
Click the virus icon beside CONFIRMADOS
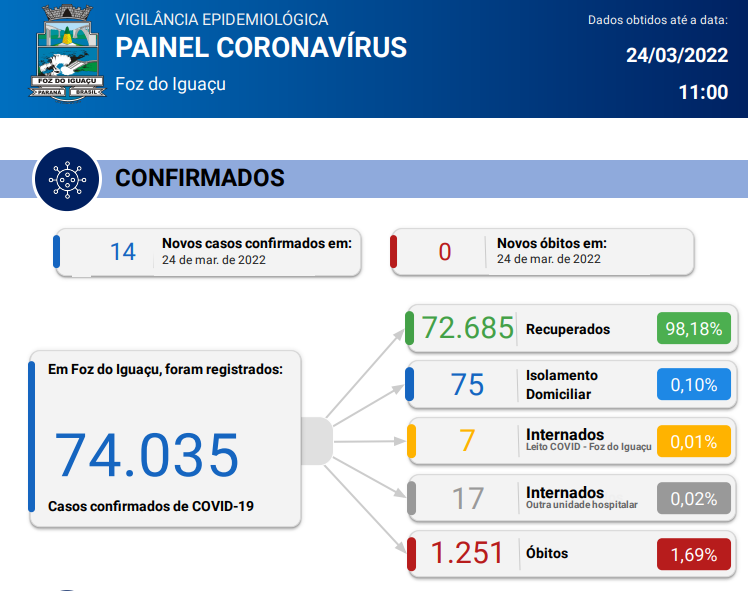(67, 179)
